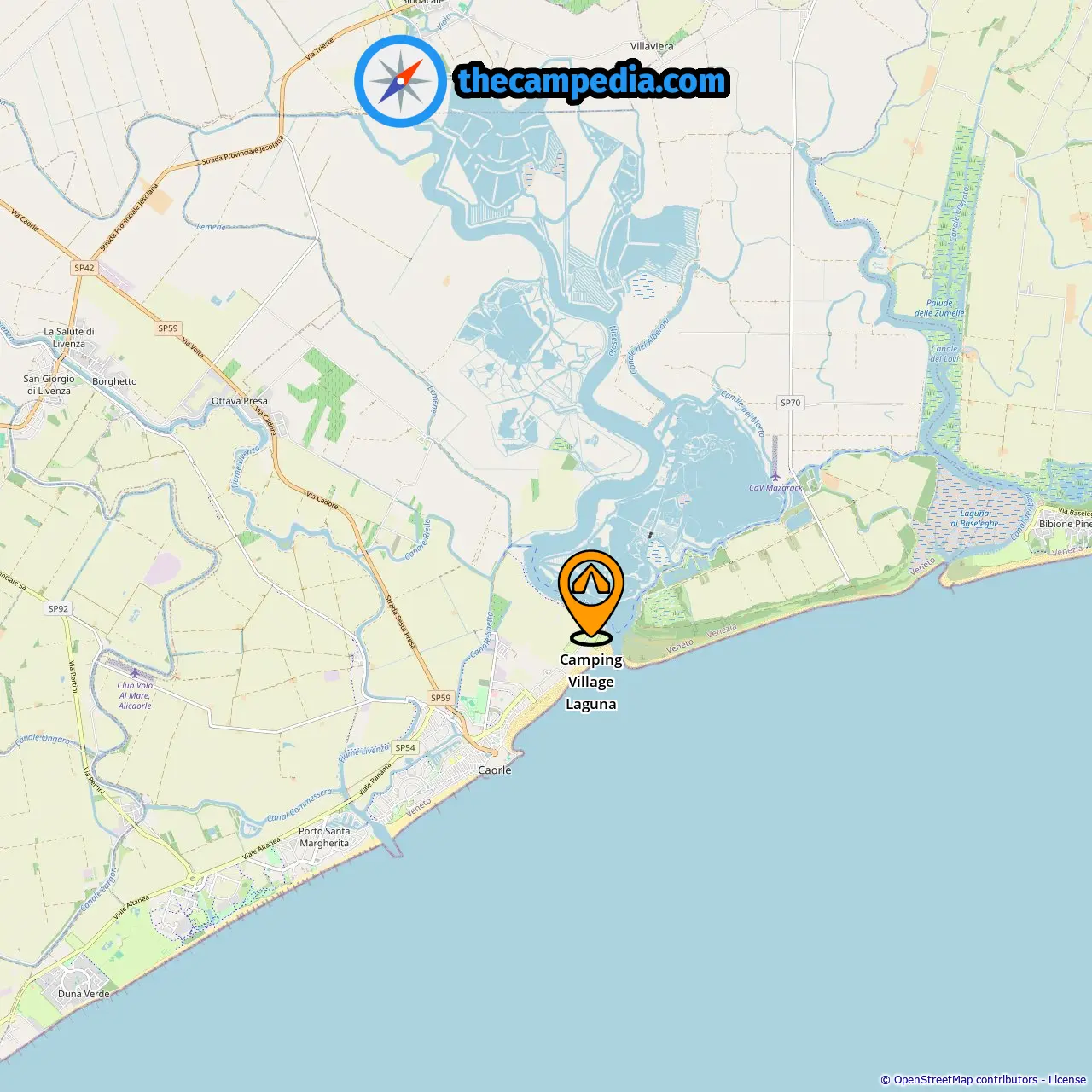Select the Porto Santa Margherita label
1092x1092 pixels.
point(324,837)
